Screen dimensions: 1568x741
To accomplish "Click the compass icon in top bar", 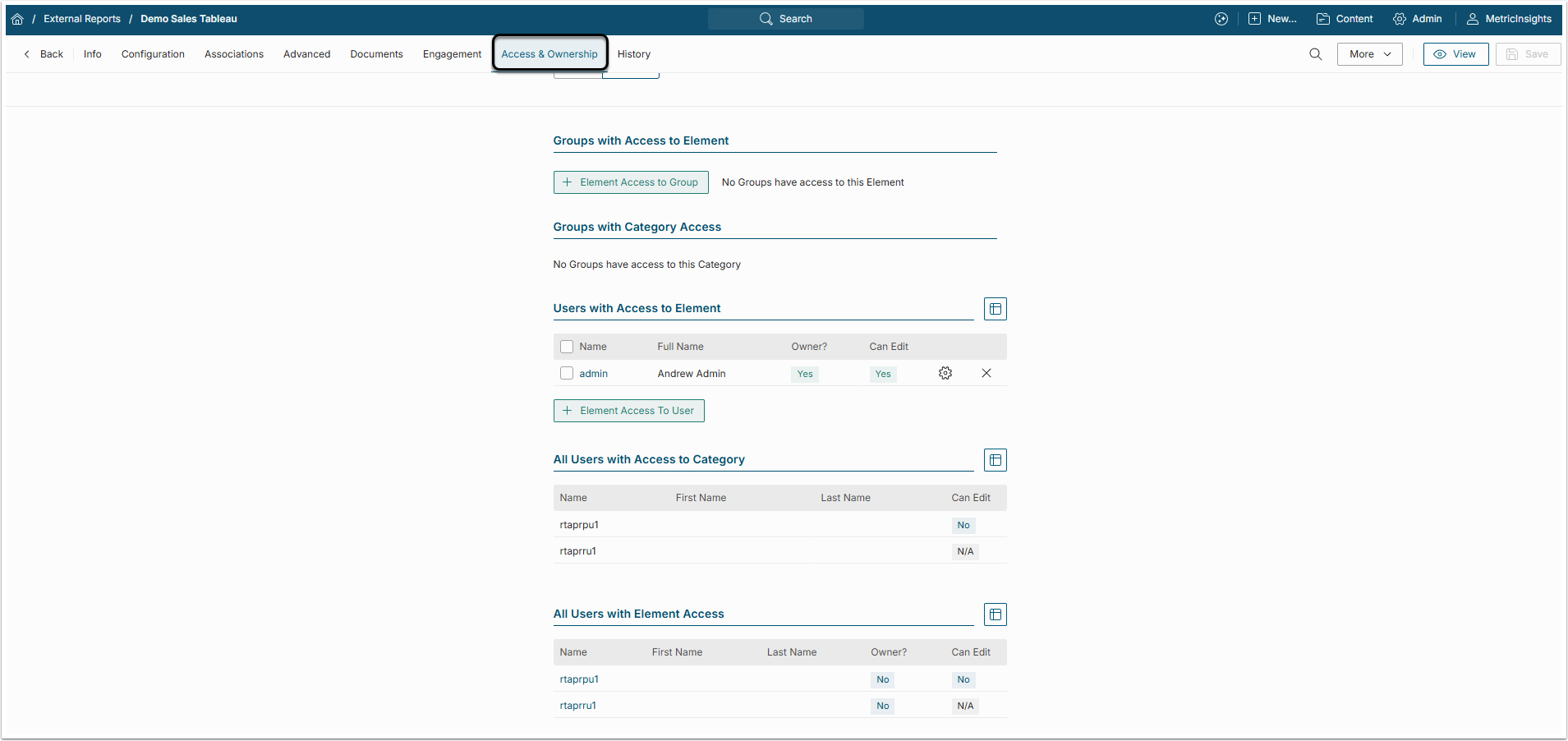I will [x=1221, y=19].
